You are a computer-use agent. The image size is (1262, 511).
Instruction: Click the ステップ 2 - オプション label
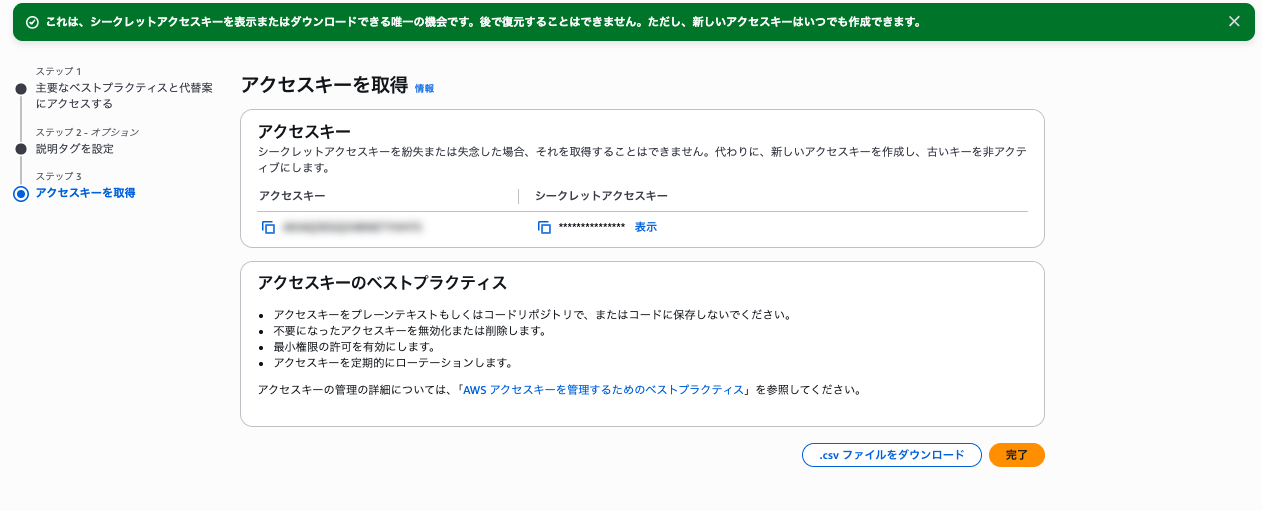(87, 132)
